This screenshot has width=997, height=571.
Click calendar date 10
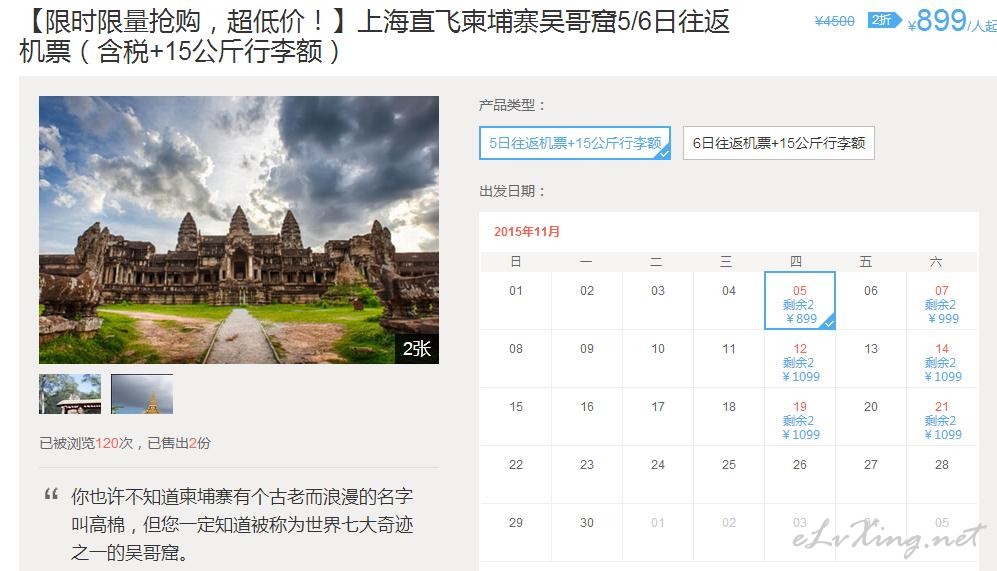[x=657, y=348]
